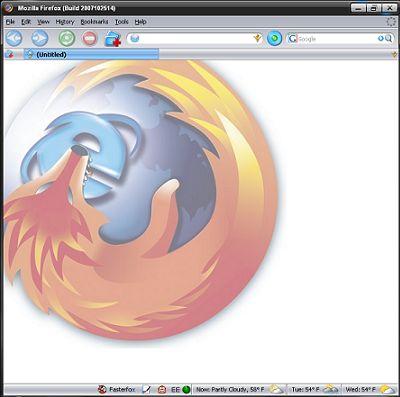
Task: Click the 'Tue: 54° F' forecast text
Action: (x=305, y=389)
